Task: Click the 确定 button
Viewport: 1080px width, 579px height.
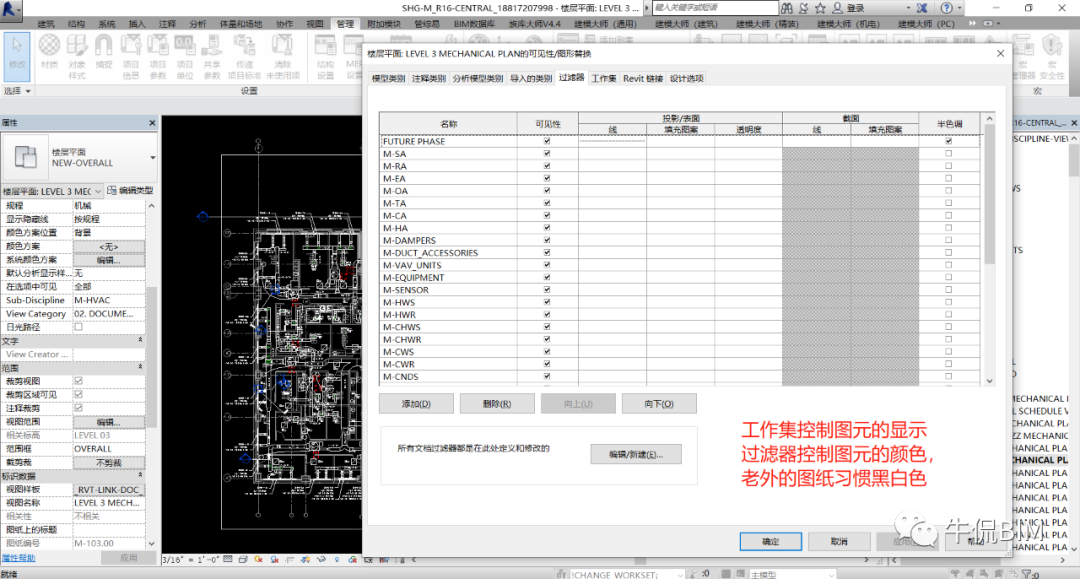Action: coord(771,542)
